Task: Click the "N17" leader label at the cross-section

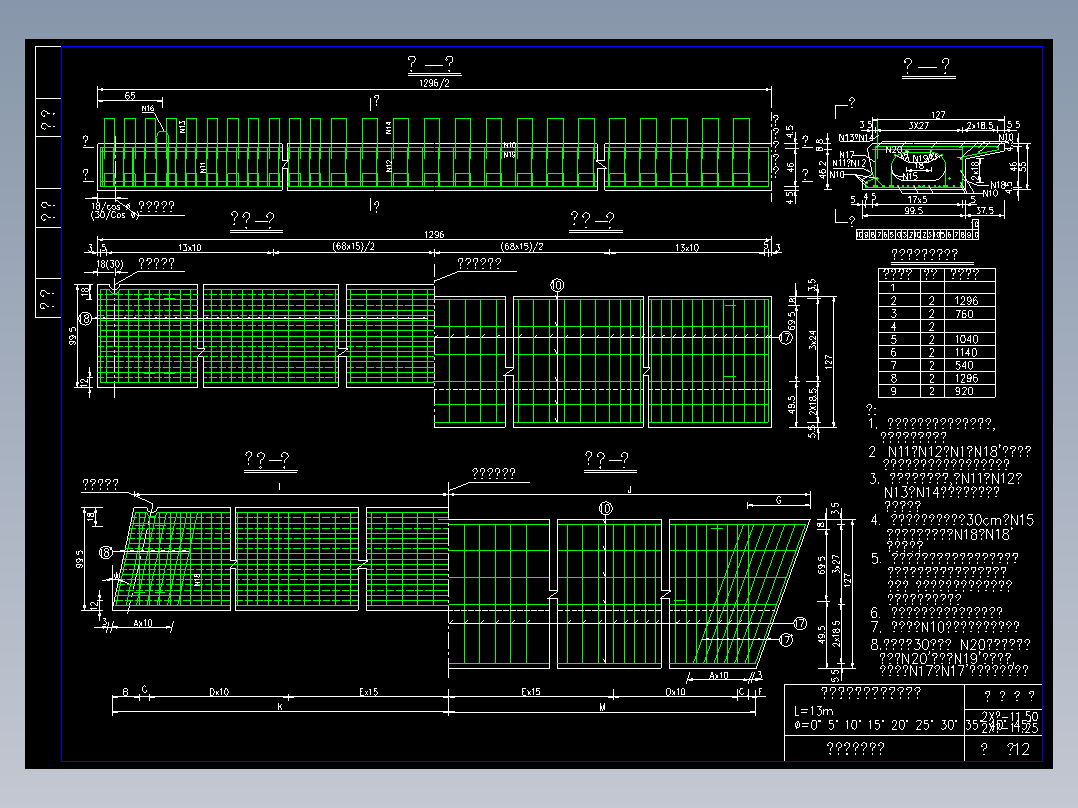Action: coord(847,155)
